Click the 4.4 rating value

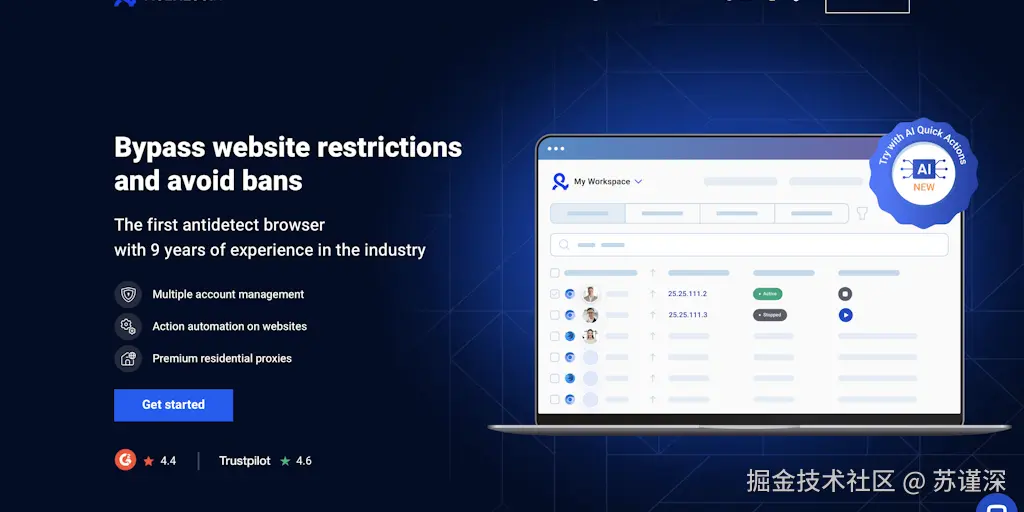tap(168, 461)
